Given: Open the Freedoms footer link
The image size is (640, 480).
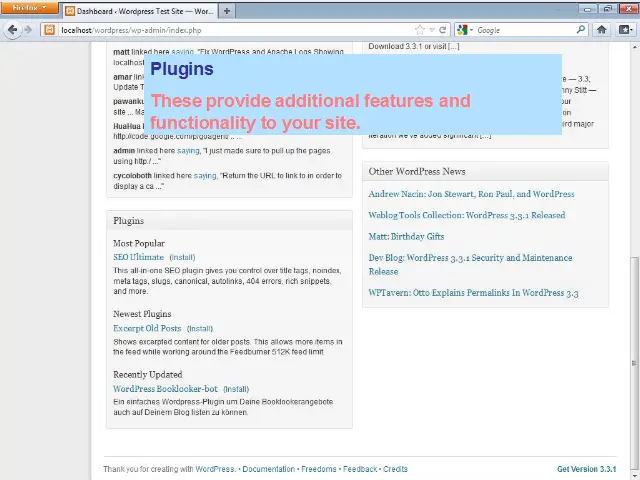Looking at the screenshot, I should pyautogui.click(x=319, y=469).
